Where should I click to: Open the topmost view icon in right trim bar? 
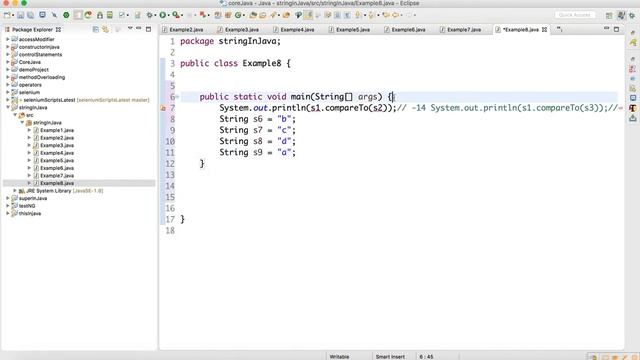coord(633,42)
